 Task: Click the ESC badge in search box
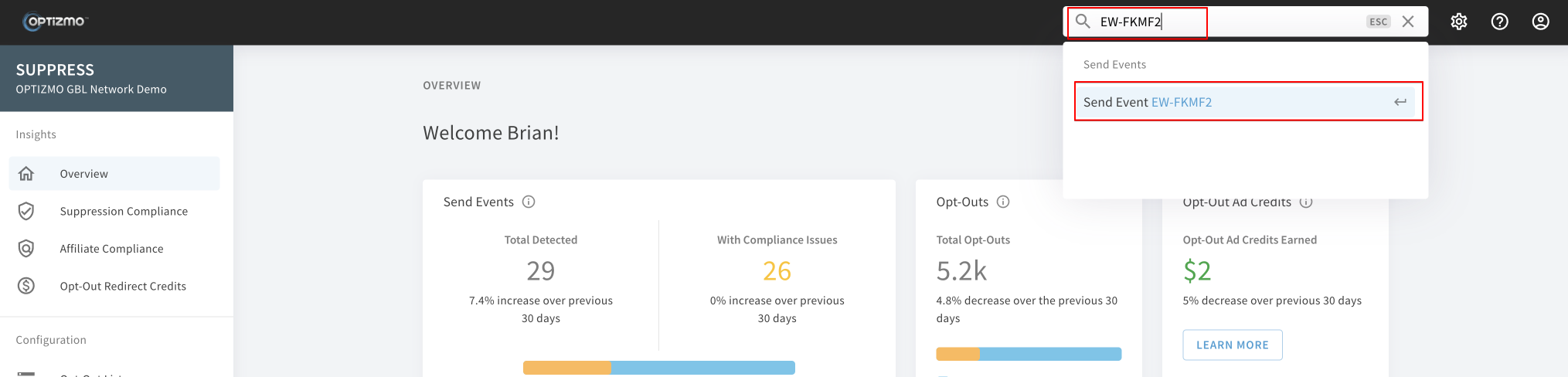[x=1378, y=22]
